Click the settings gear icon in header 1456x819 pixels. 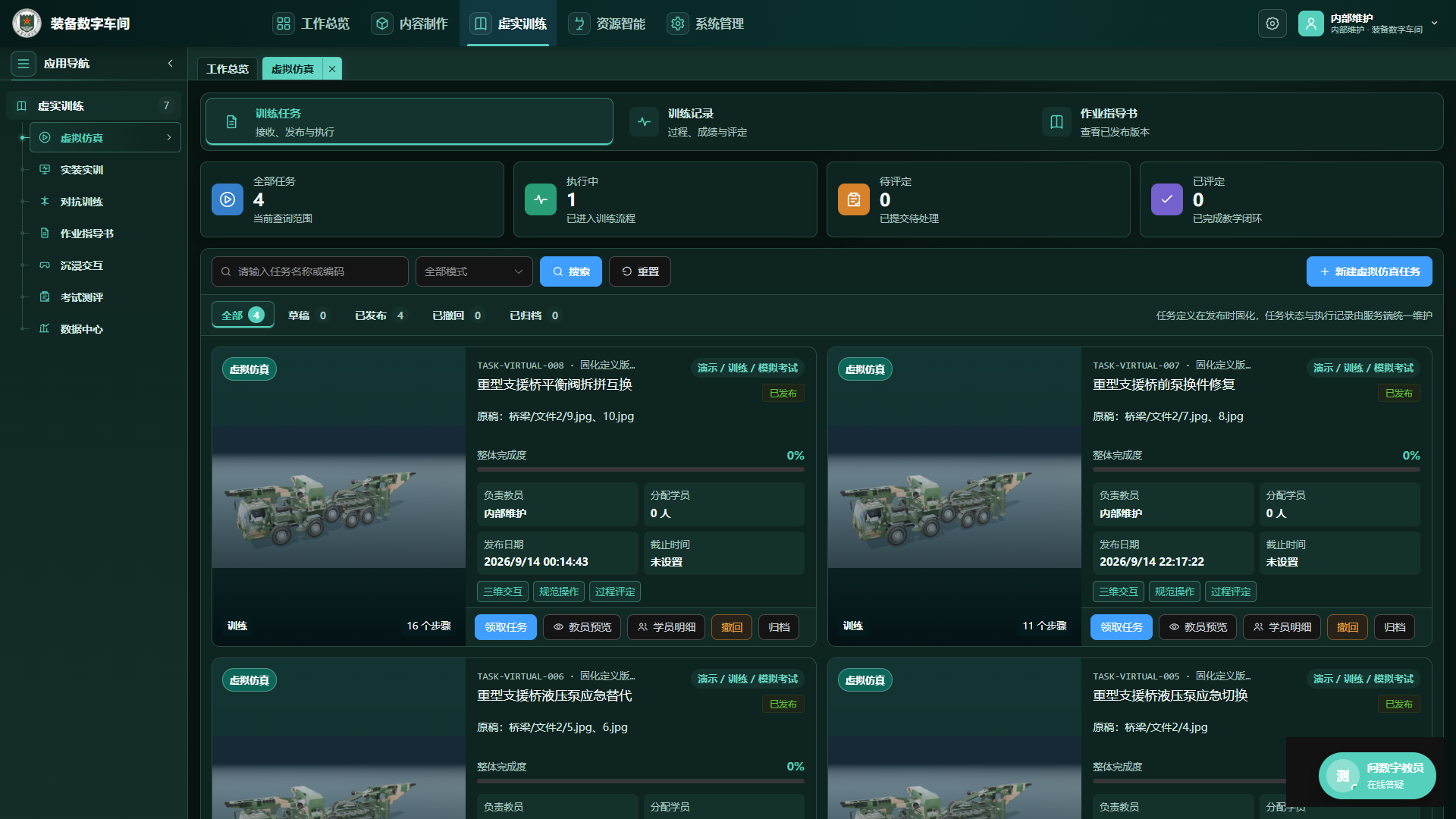1272,24
